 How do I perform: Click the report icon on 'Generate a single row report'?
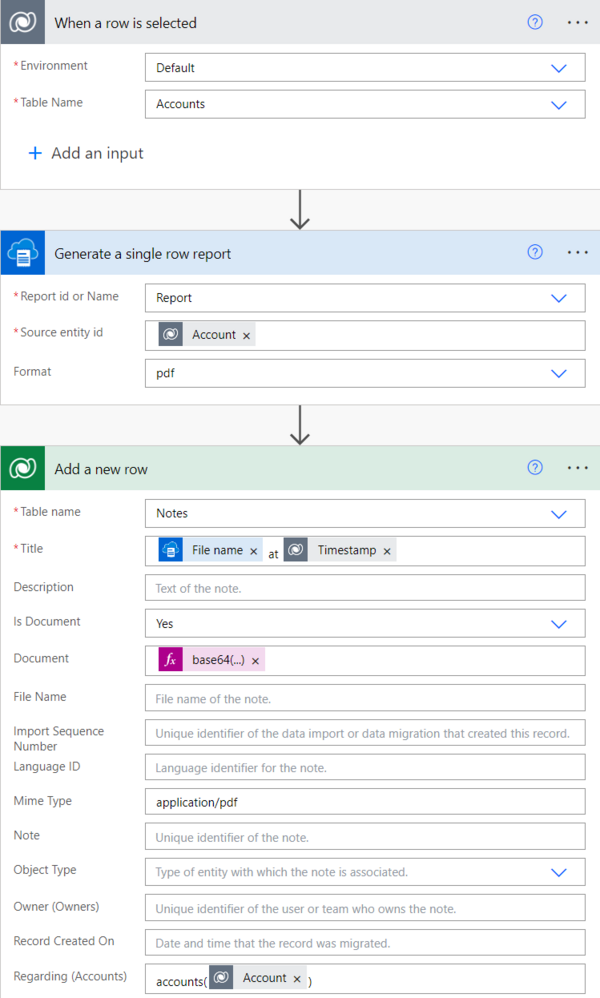[x=22, y=252]
